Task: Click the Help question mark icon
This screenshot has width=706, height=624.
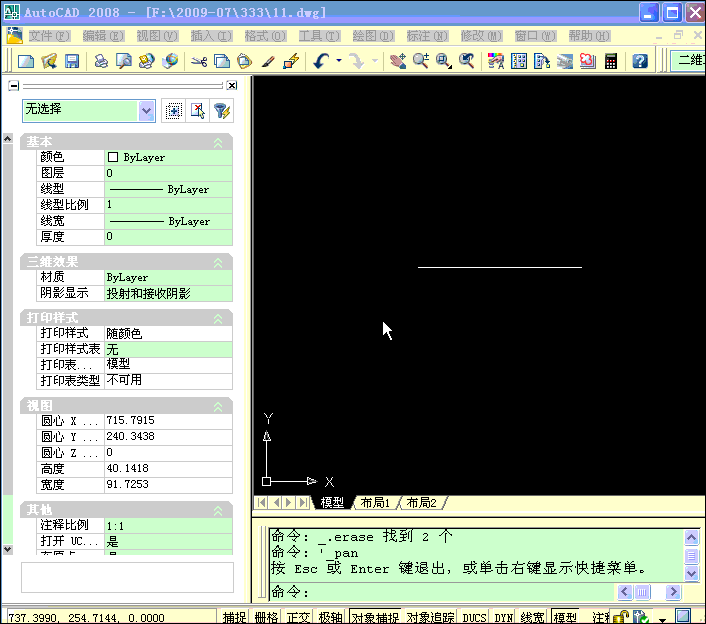Action: coord(640,61)
